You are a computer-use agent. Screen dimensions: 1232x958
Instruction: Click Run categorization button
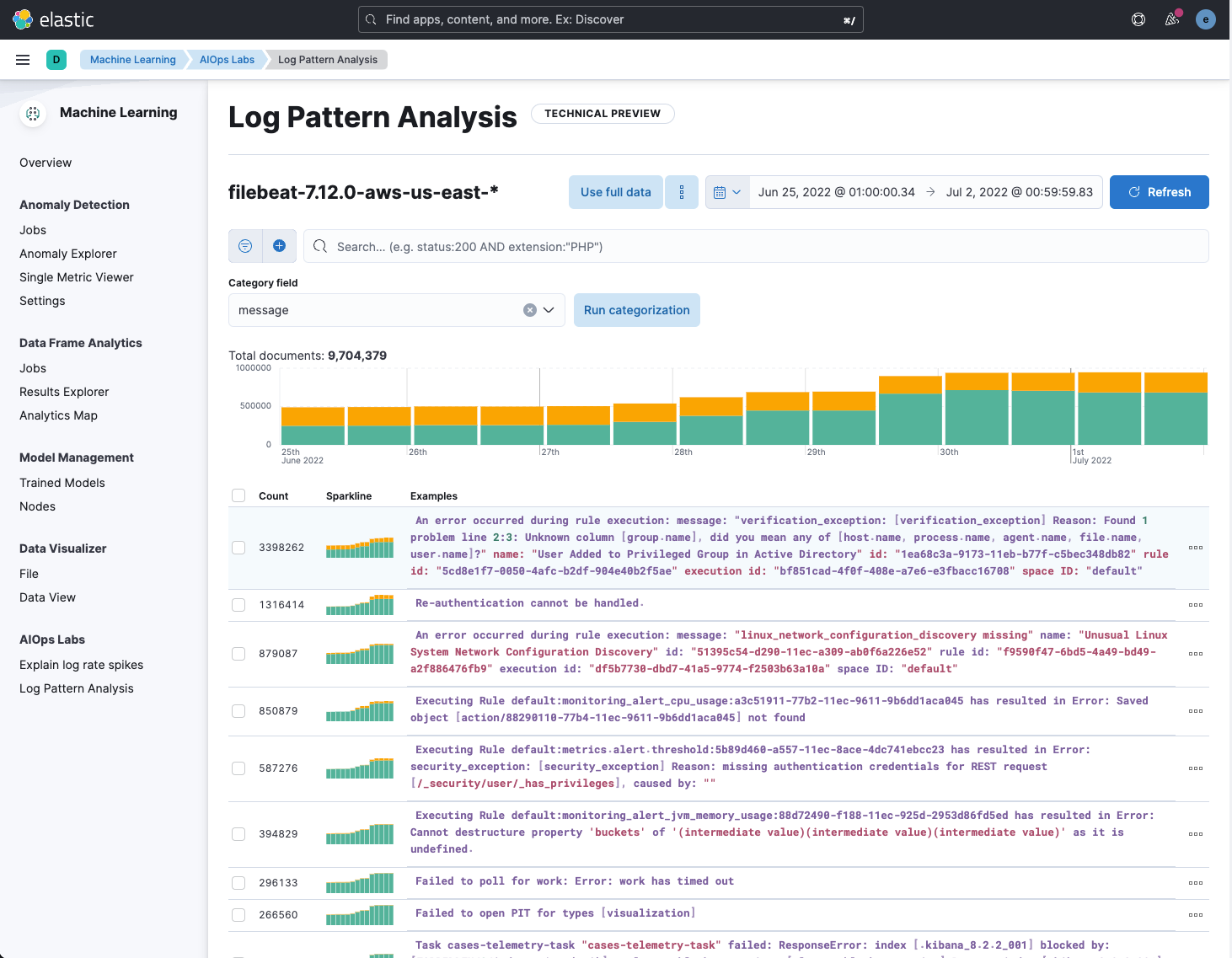(637, 310)
